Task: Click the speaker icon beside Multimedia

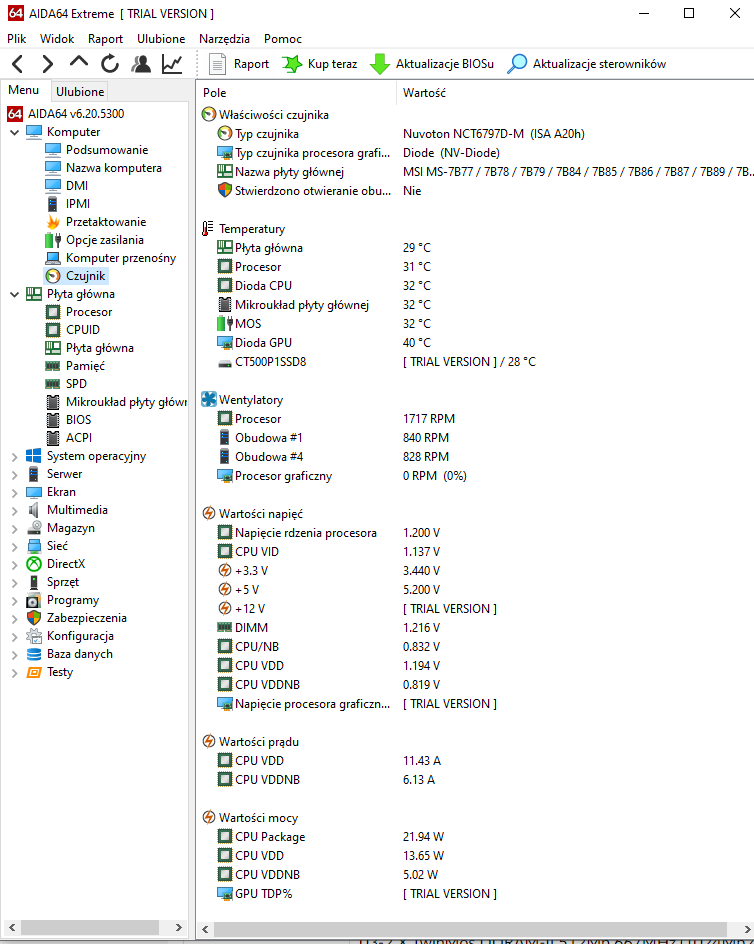Action: (34, 510)
